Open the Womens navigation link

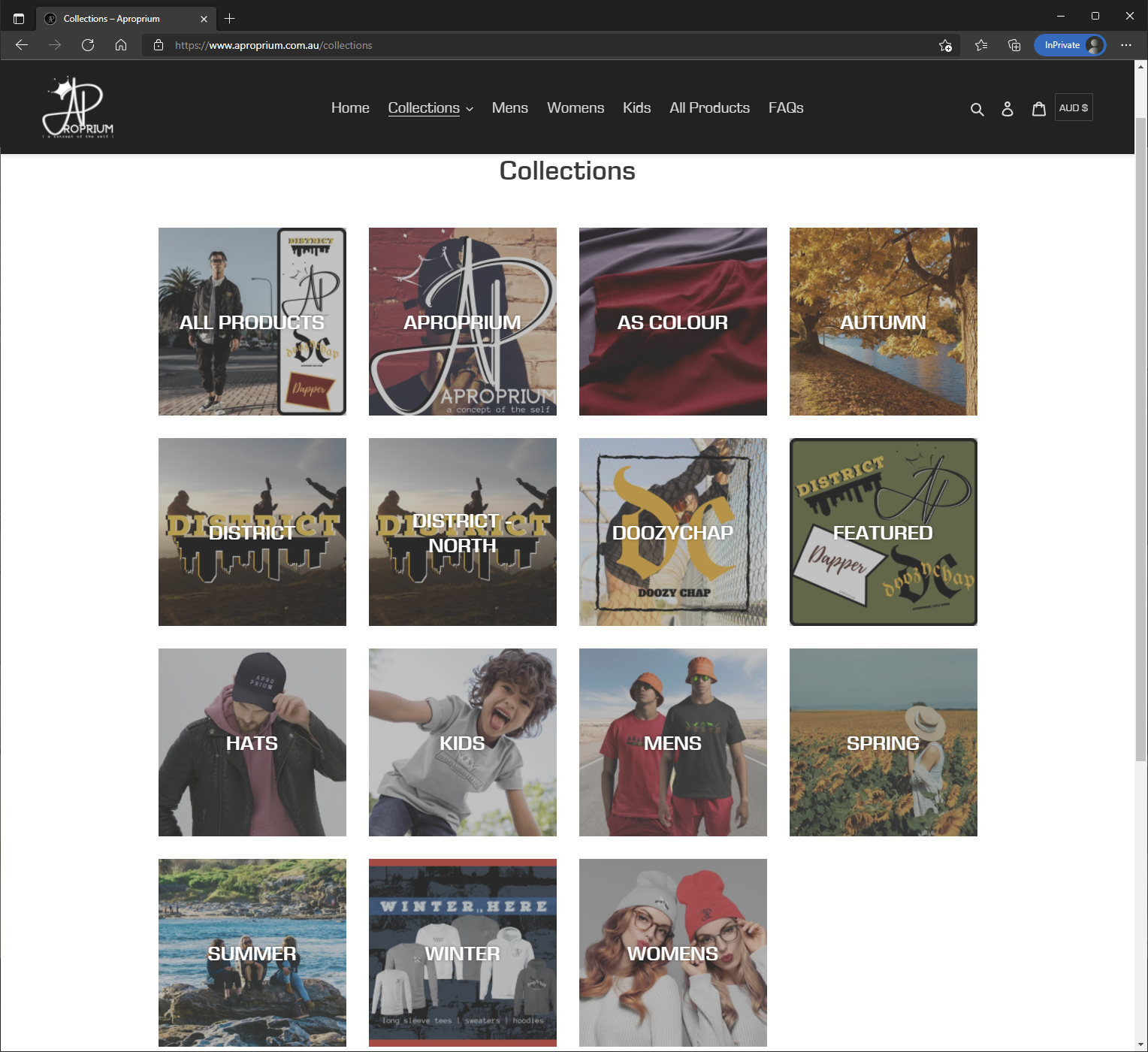(576, 108)
